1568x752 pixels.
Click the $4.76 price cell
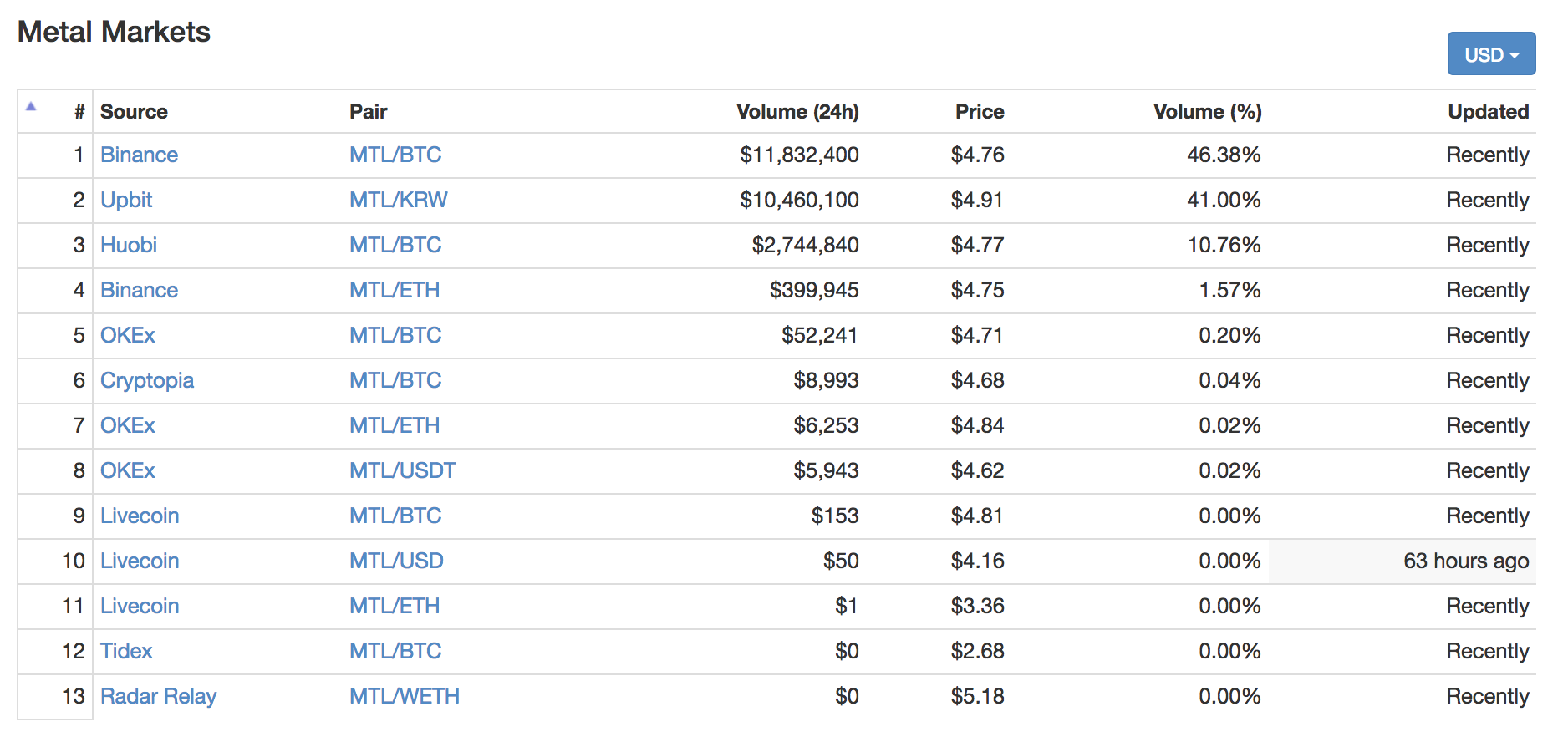977,155
